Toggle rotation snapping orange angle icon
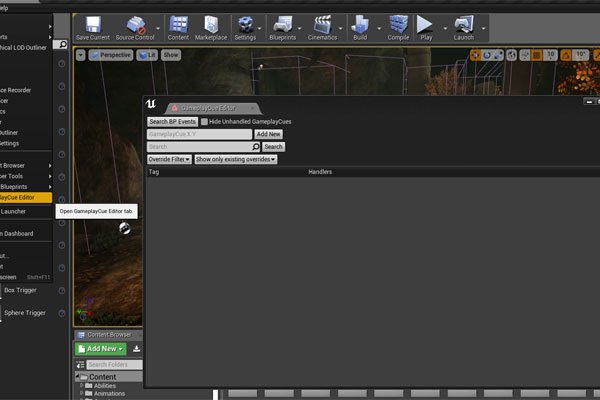Screen dimensions: 600x400 [566, 56]
